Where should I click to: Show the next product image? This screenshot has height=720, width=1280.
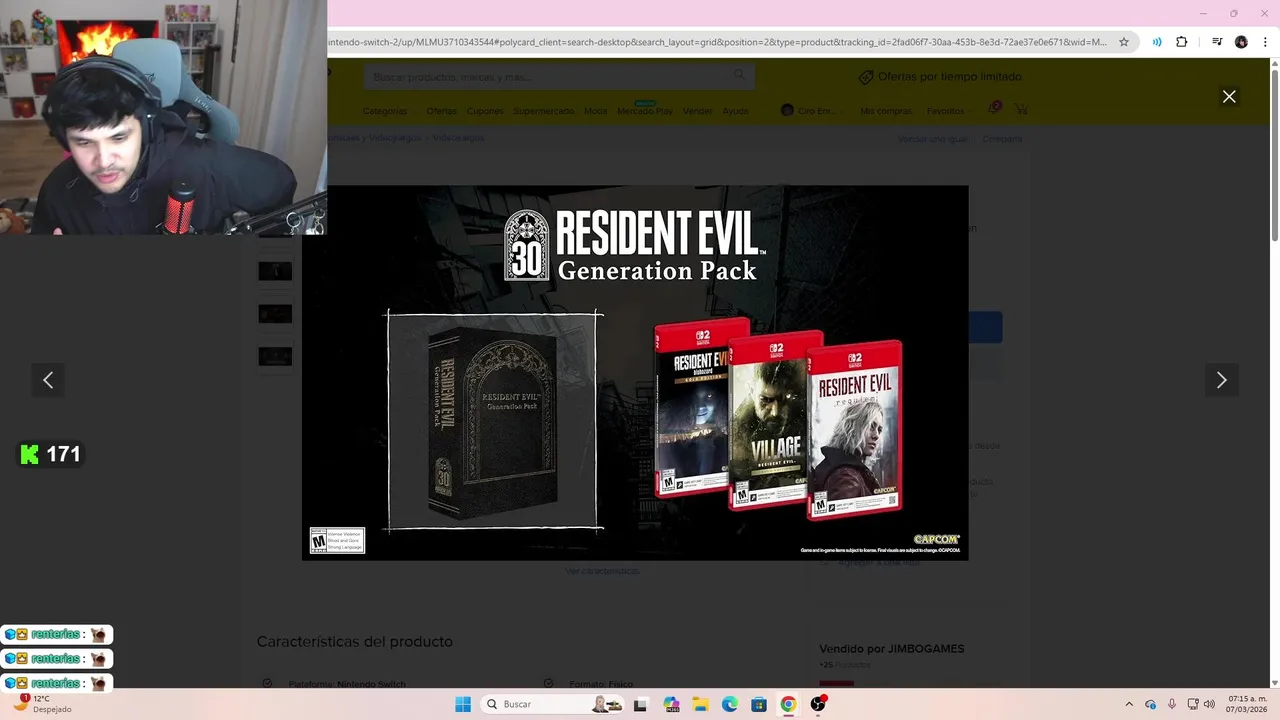[x=1221, y=380]
